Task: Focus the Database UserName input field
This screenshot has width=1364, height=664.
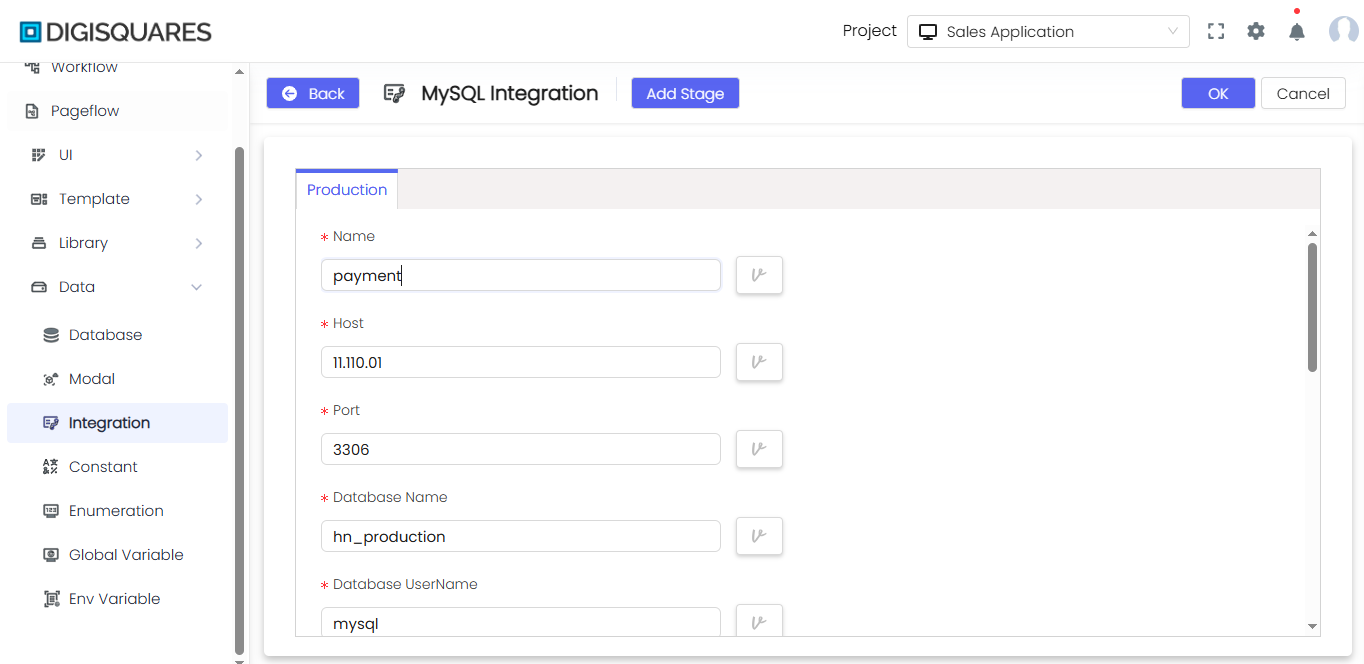Action: pyautogui.click(x=521, y=621)
